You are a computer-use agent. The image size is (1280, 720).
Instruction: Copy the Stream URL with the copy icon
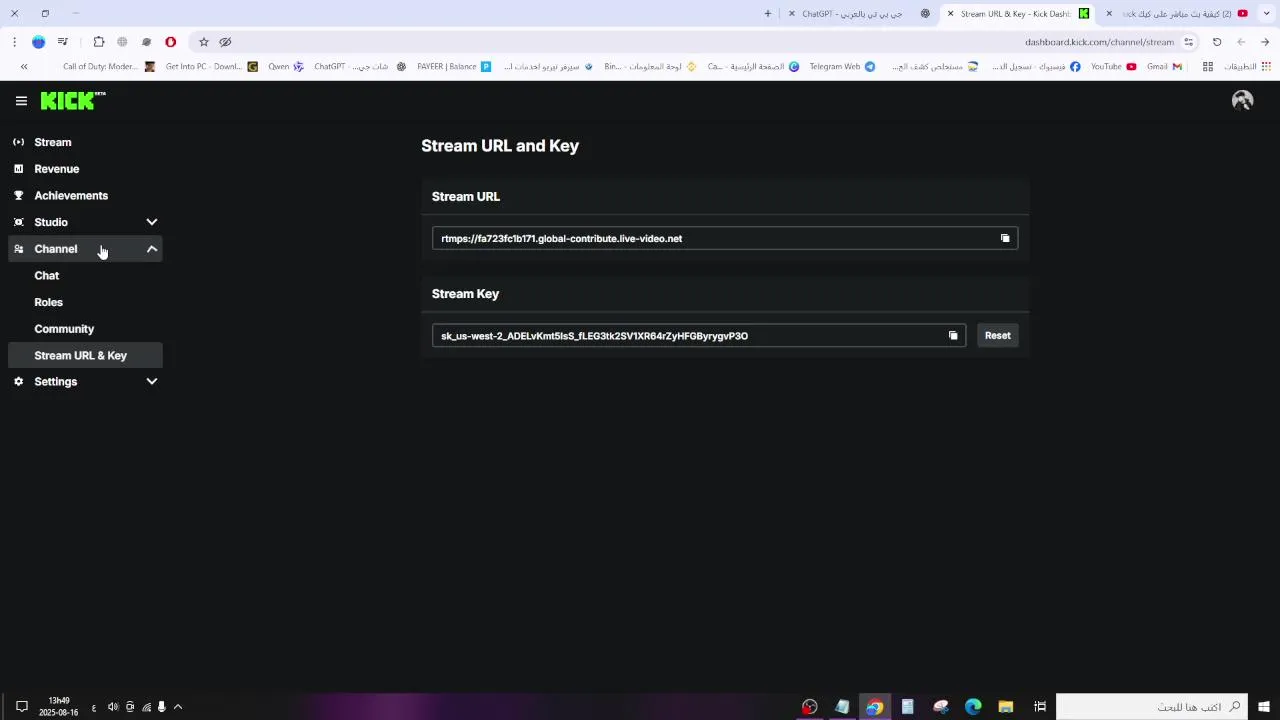coord(1005,238)
